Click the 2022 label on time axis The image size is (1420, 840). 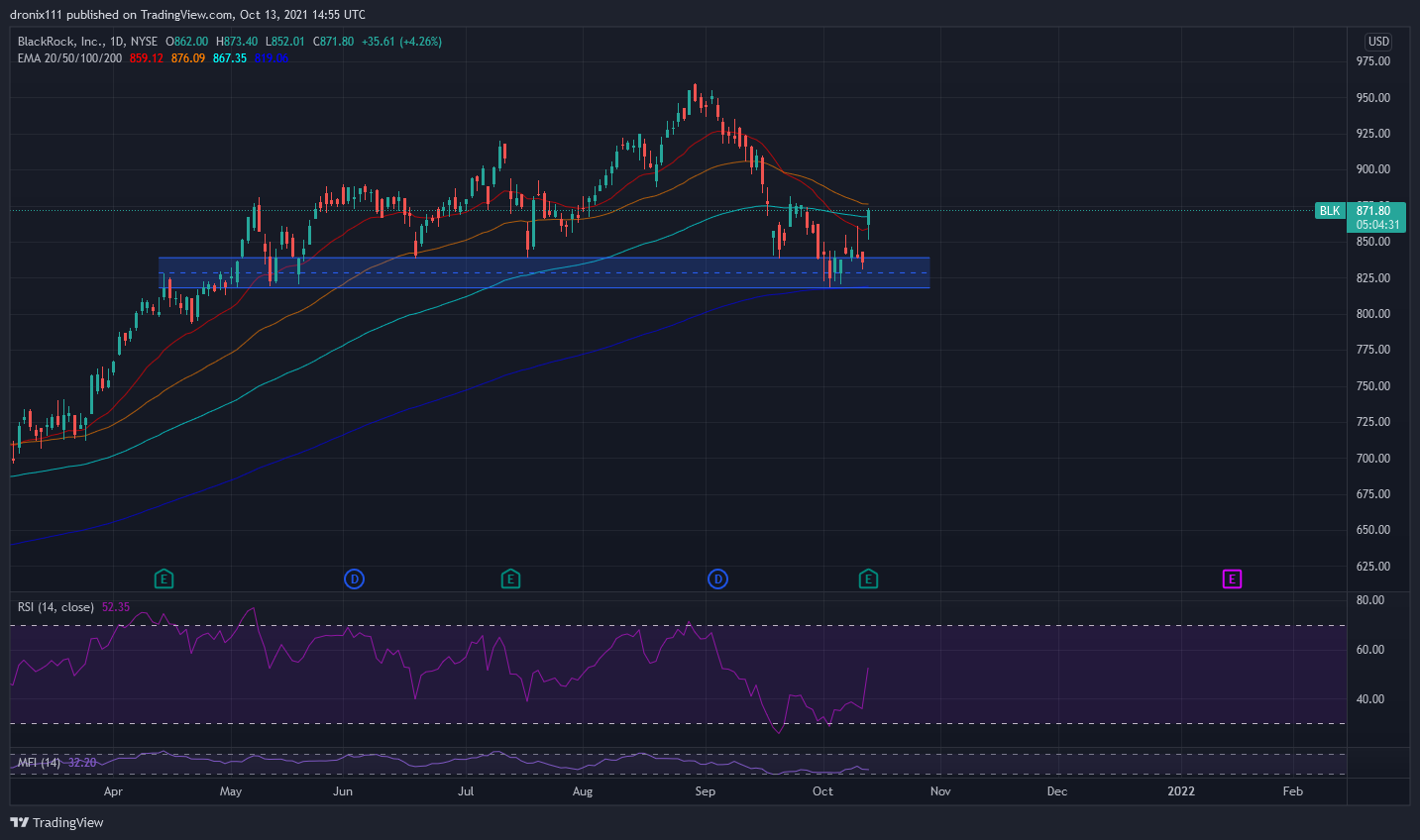pyautogui.click(x=1181, y=791)
